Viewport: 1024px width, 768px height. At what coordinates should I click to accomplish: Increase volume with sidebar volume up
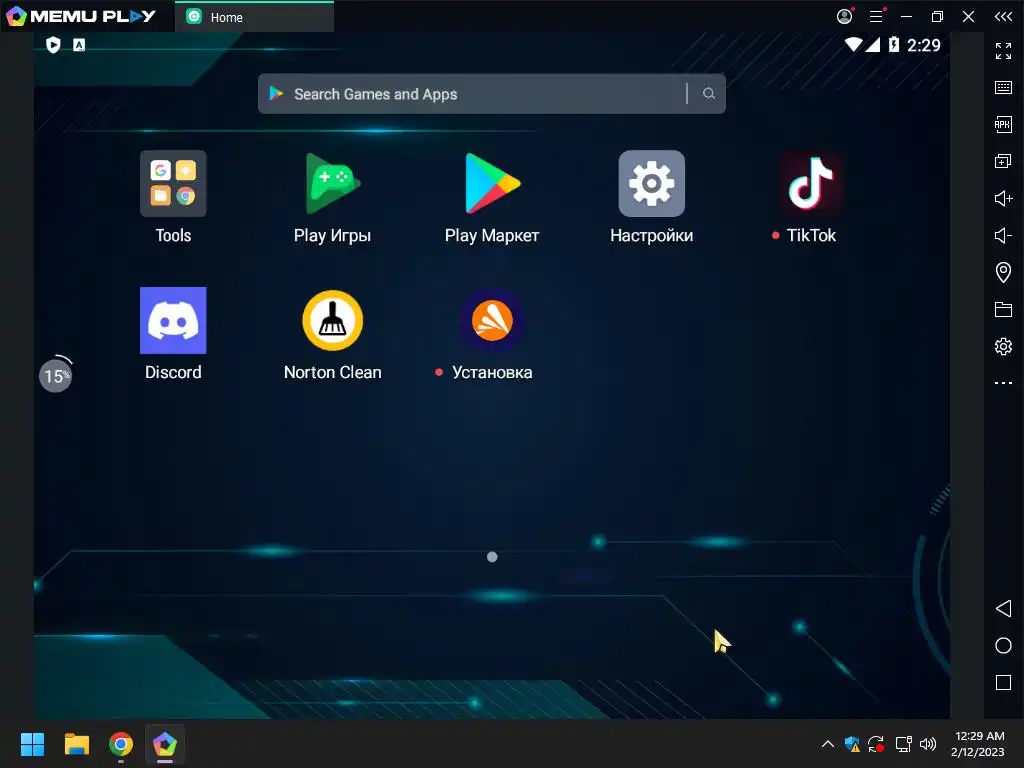click(1003, 198)
